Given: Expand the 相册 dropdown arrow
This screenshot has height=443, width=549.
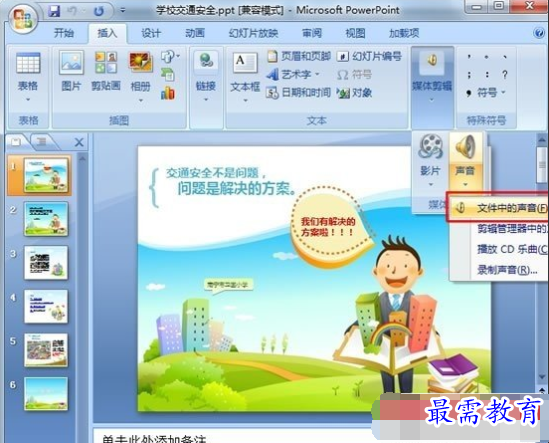Looking at the screenshot, I should tap(141, 101).
